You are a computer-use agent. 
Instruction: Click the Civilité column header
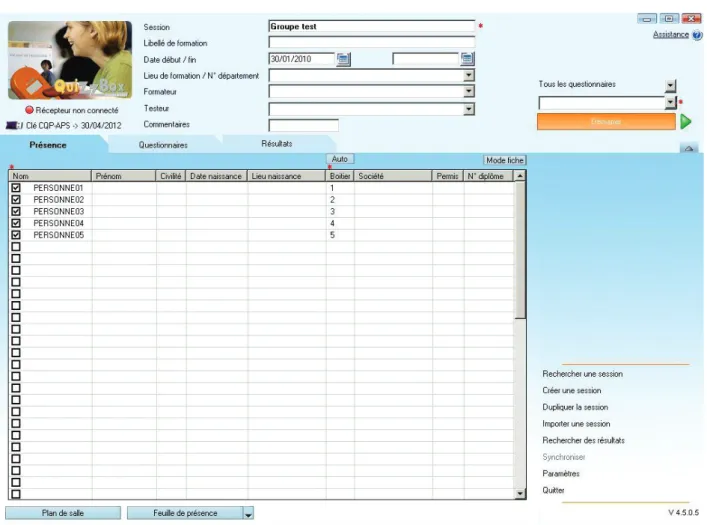tap(171, 176)
